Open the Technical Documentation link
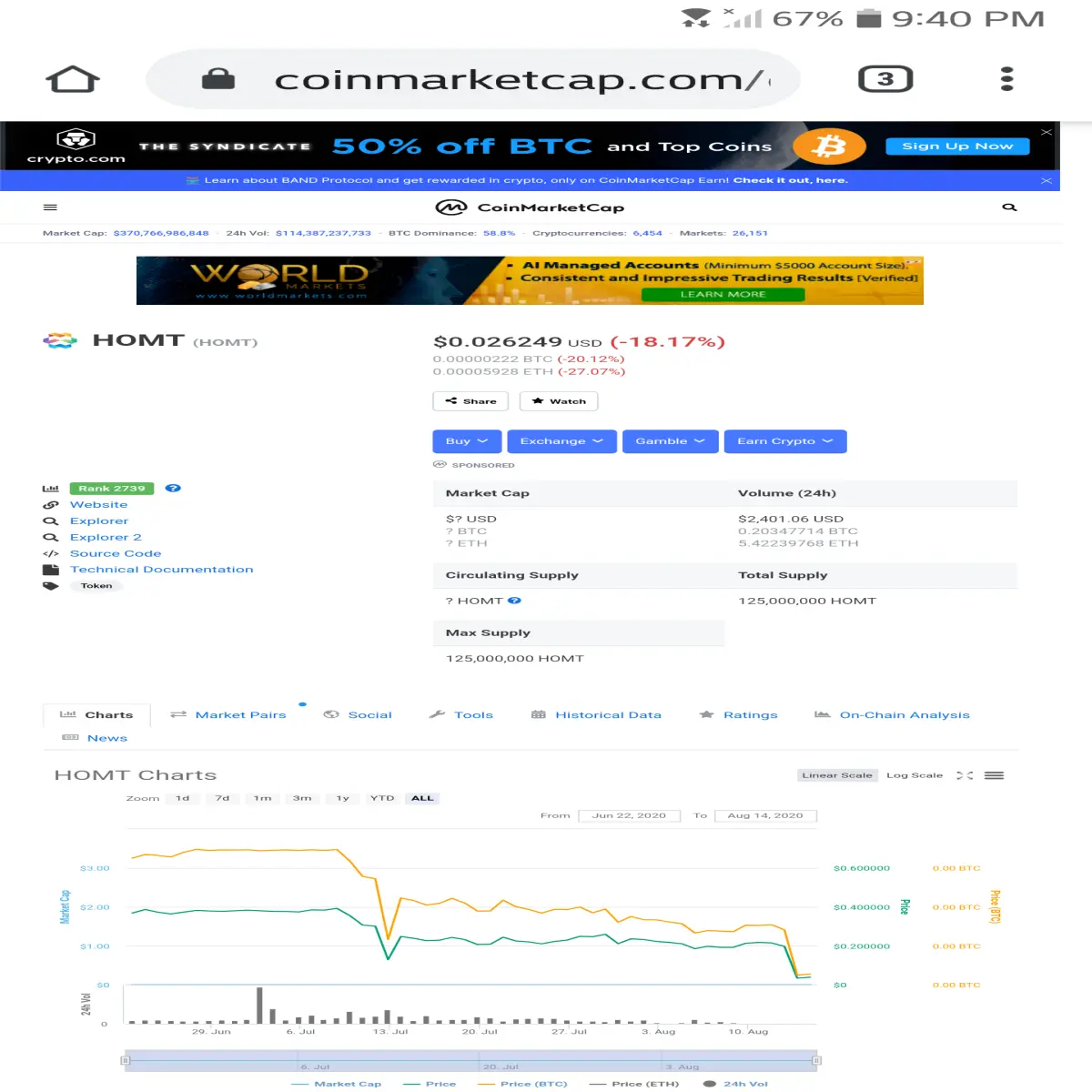1092x1092 pixels. pos(162,570)
